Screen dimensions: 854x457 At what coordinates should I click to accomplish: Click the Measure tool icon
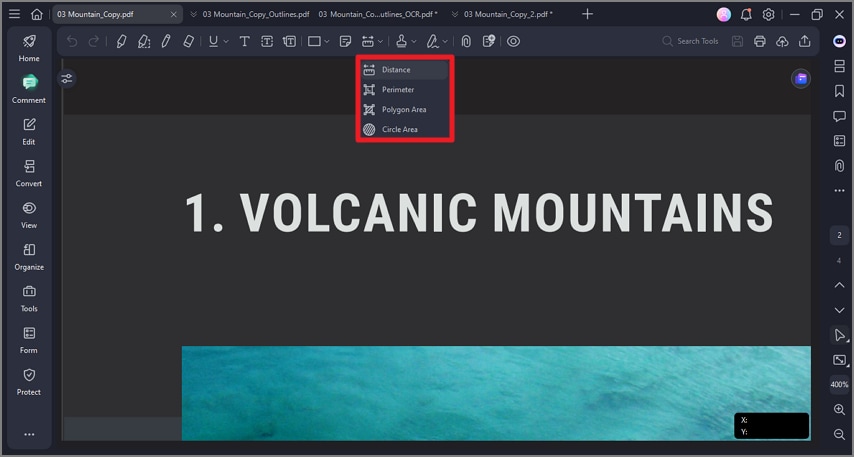pos(368,41)
